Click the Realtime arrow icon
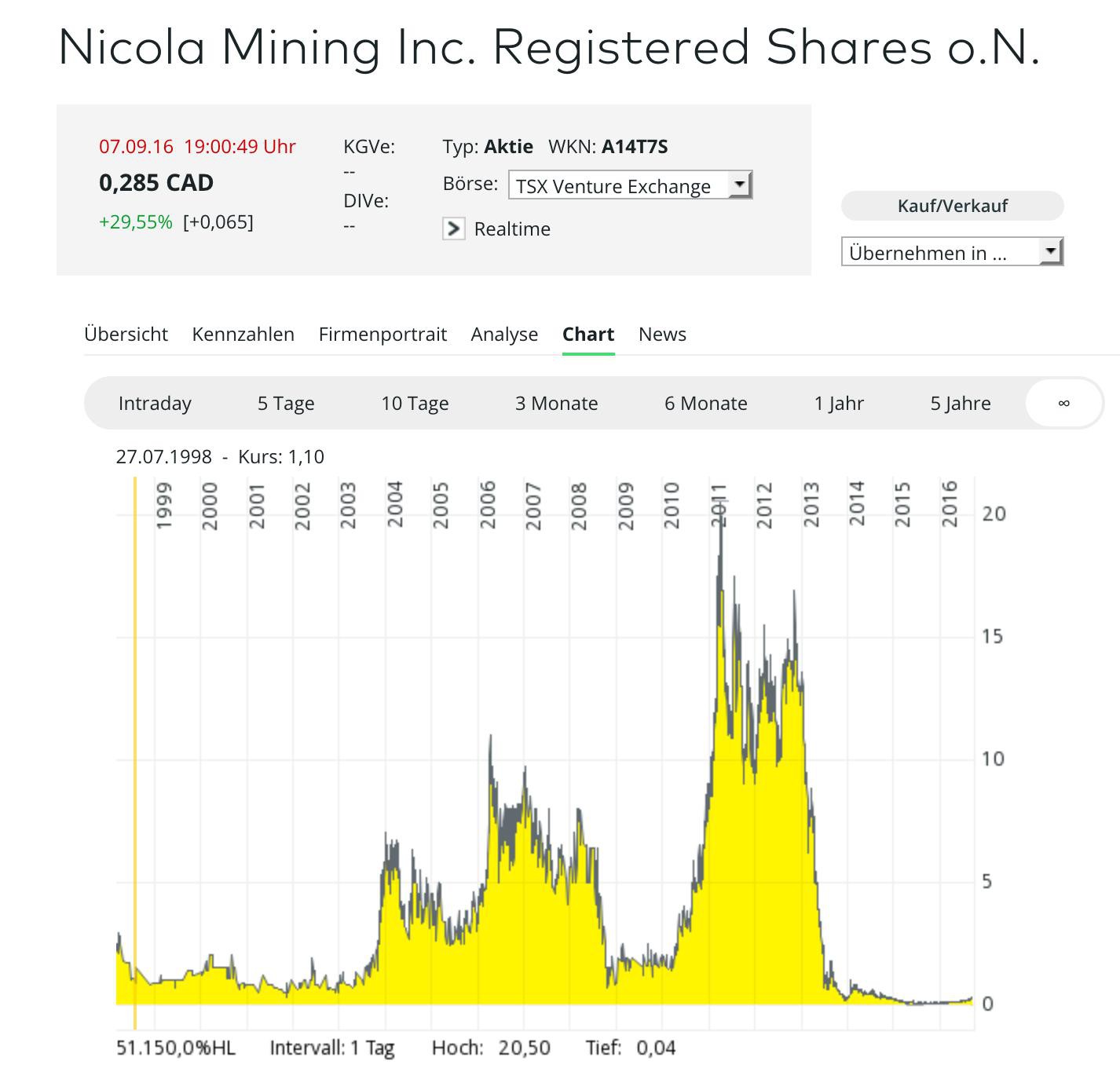This screenshot has height=1068, width=1120. tap(453, 229)
